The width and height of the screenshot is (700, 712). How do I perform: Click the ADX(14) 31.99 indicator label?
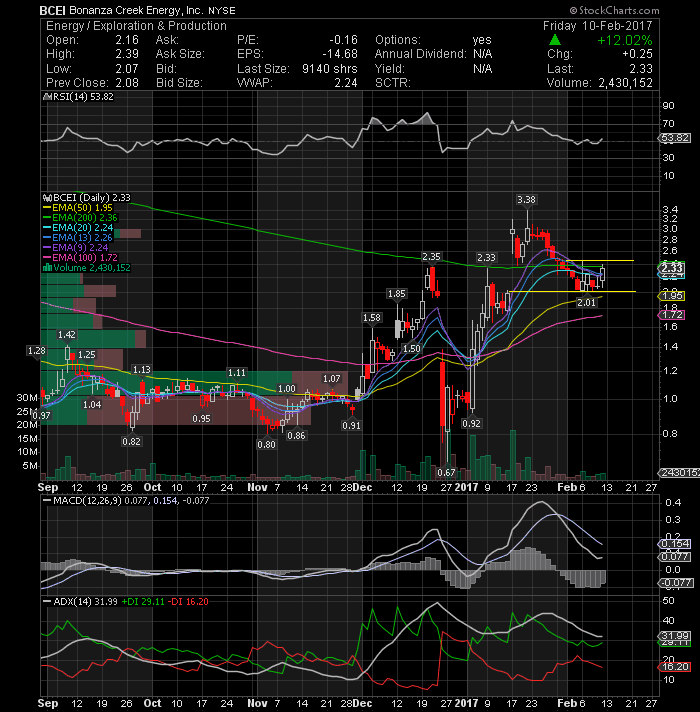[80, 602]
